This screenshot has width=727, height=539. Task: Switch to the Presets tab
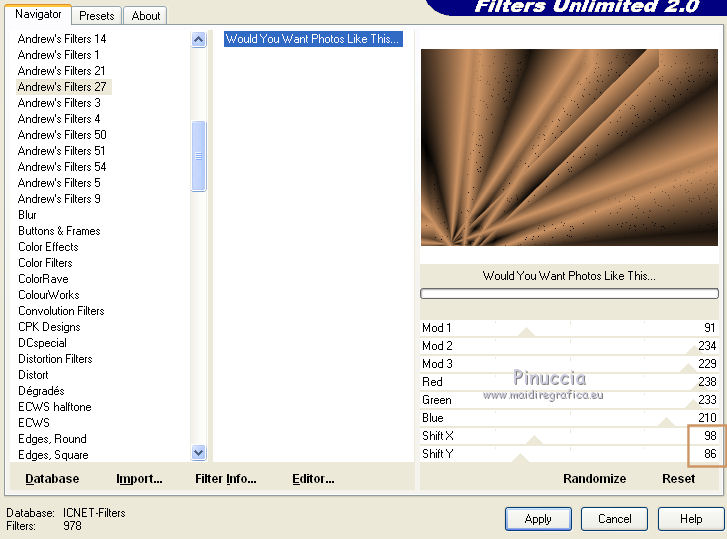pyautogui.click(x=96, y=16)
